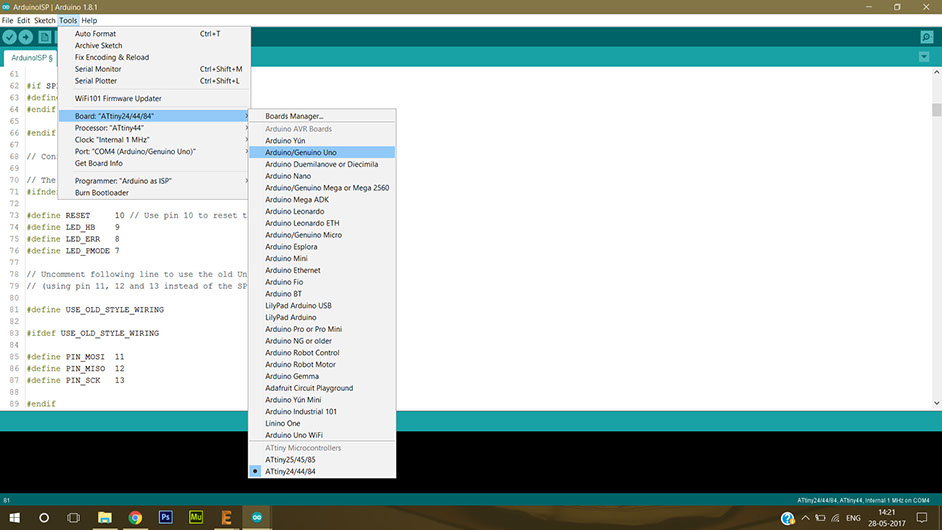Open the tab options dropdown arrow
This screenshot has height=530, width=942.
(x=924, y=57)
